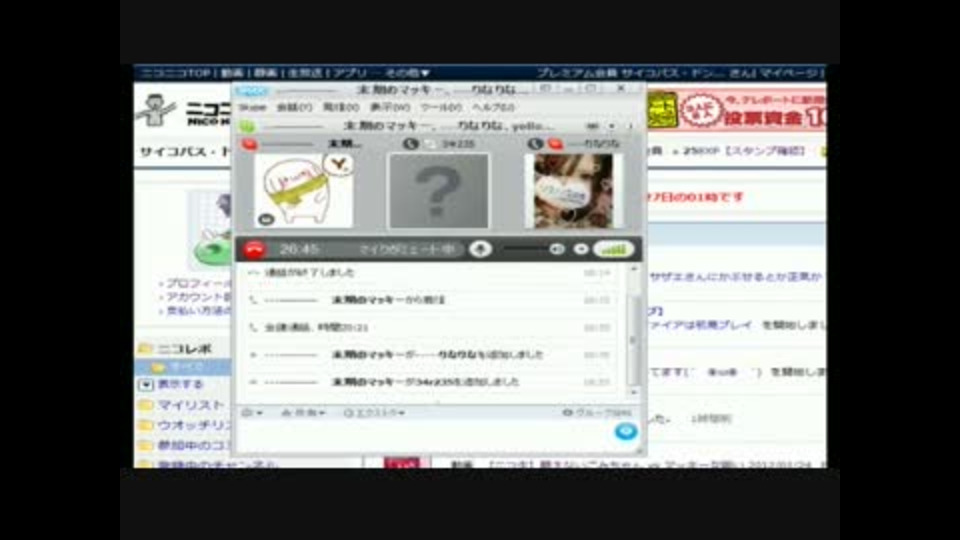The height and width of the screenshot is (540, 960).
Task: Select highlighted sub-item under ニコレポ
Action: [183, 367]
